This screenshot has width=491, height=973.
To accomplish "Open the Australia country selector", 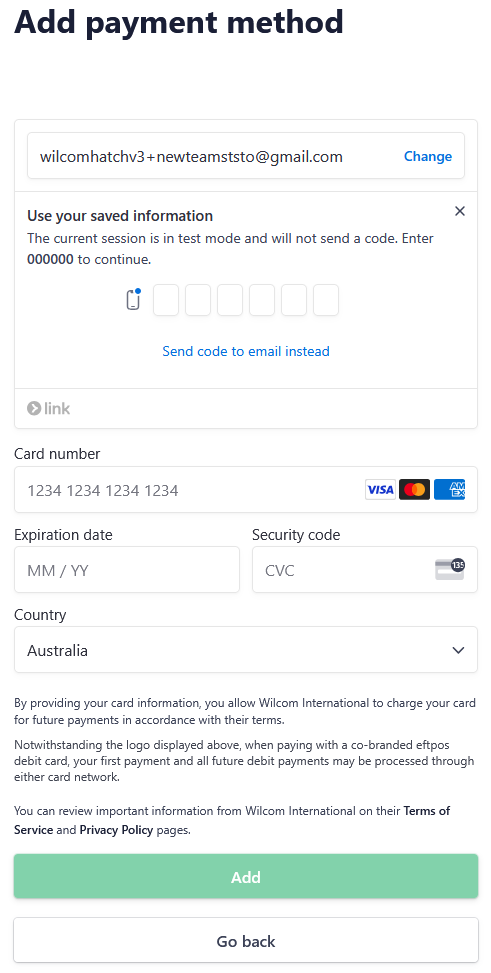I will click(x=246, y=650).
